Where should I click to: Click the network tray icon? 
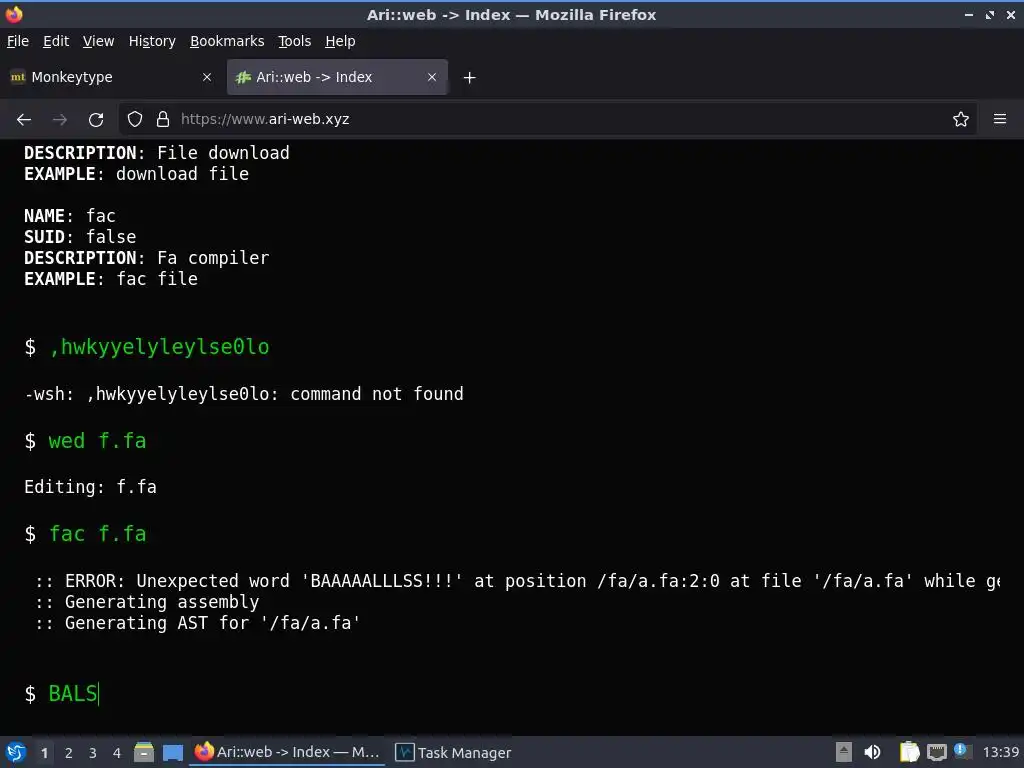936,753
